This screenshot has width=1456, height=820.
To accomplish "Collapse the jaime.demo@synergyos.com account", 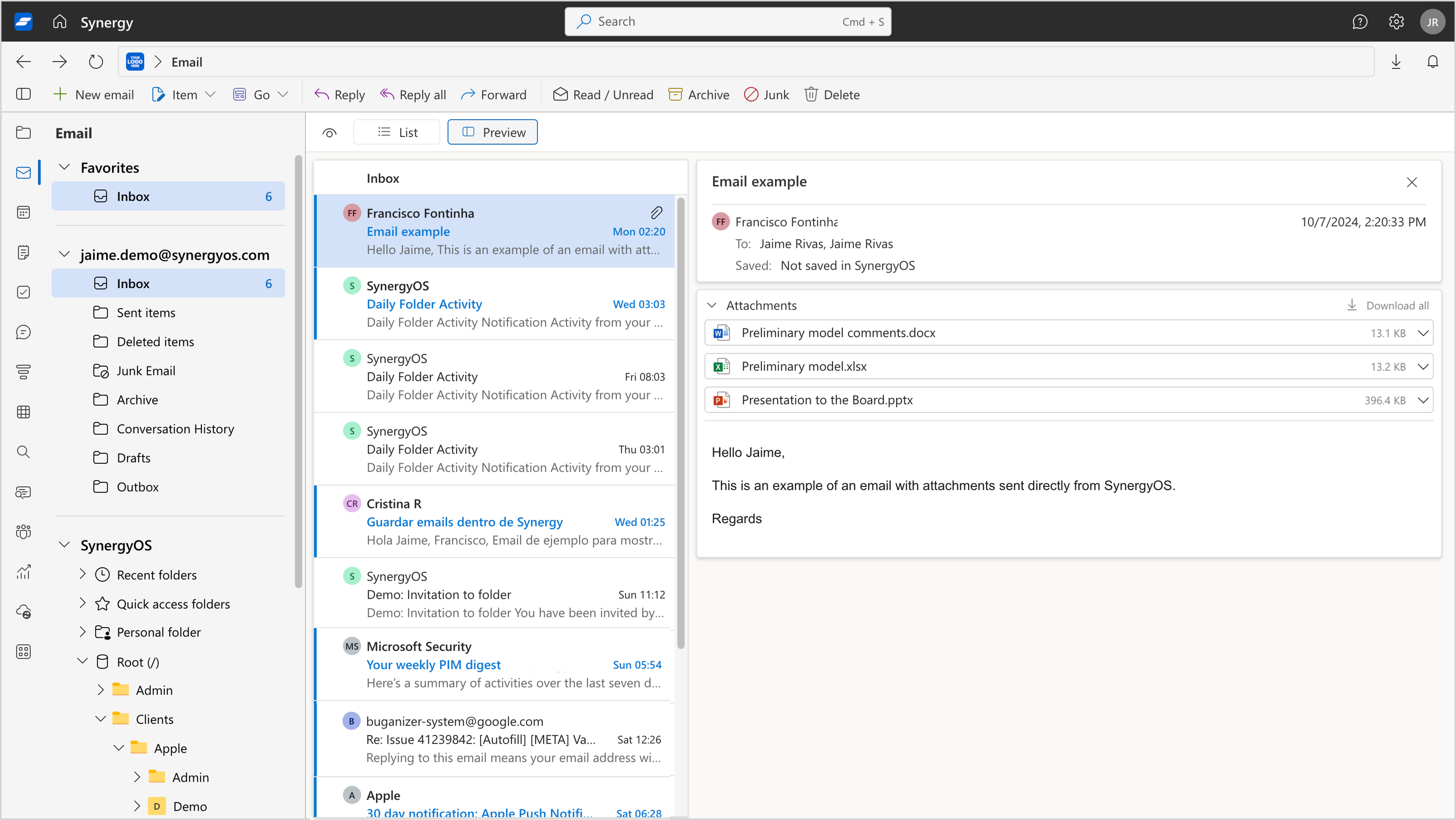I will [x=64, y=254].
